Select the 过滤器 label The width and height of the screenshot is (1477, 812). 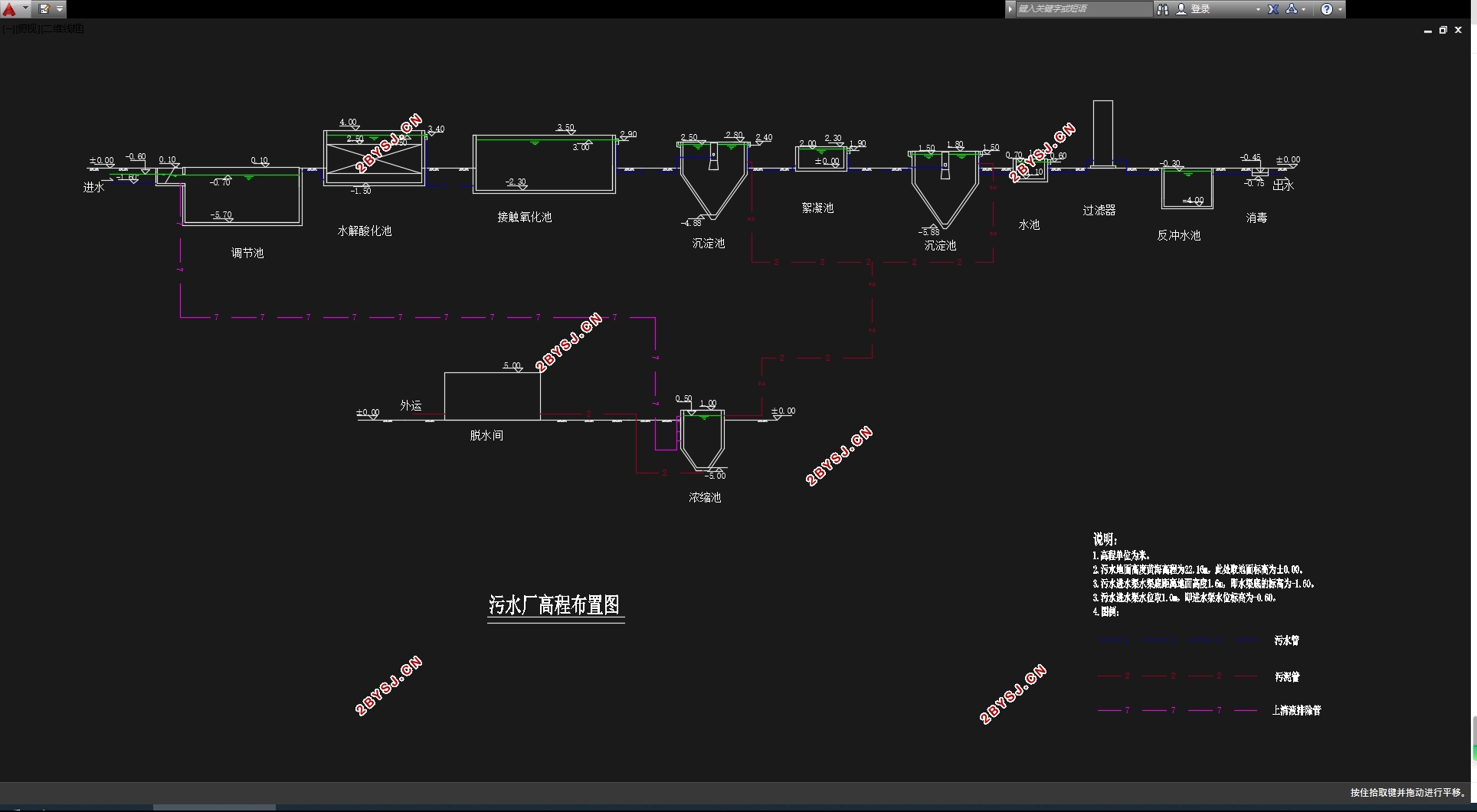(x=1099, y=210)
